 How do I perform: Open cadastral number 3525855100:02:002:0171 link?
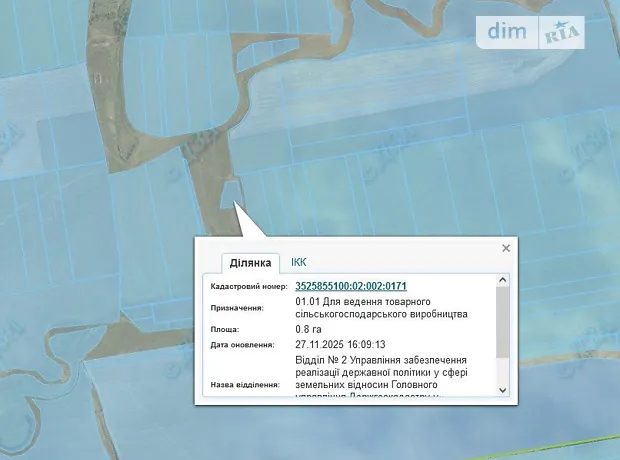[350, 286]
